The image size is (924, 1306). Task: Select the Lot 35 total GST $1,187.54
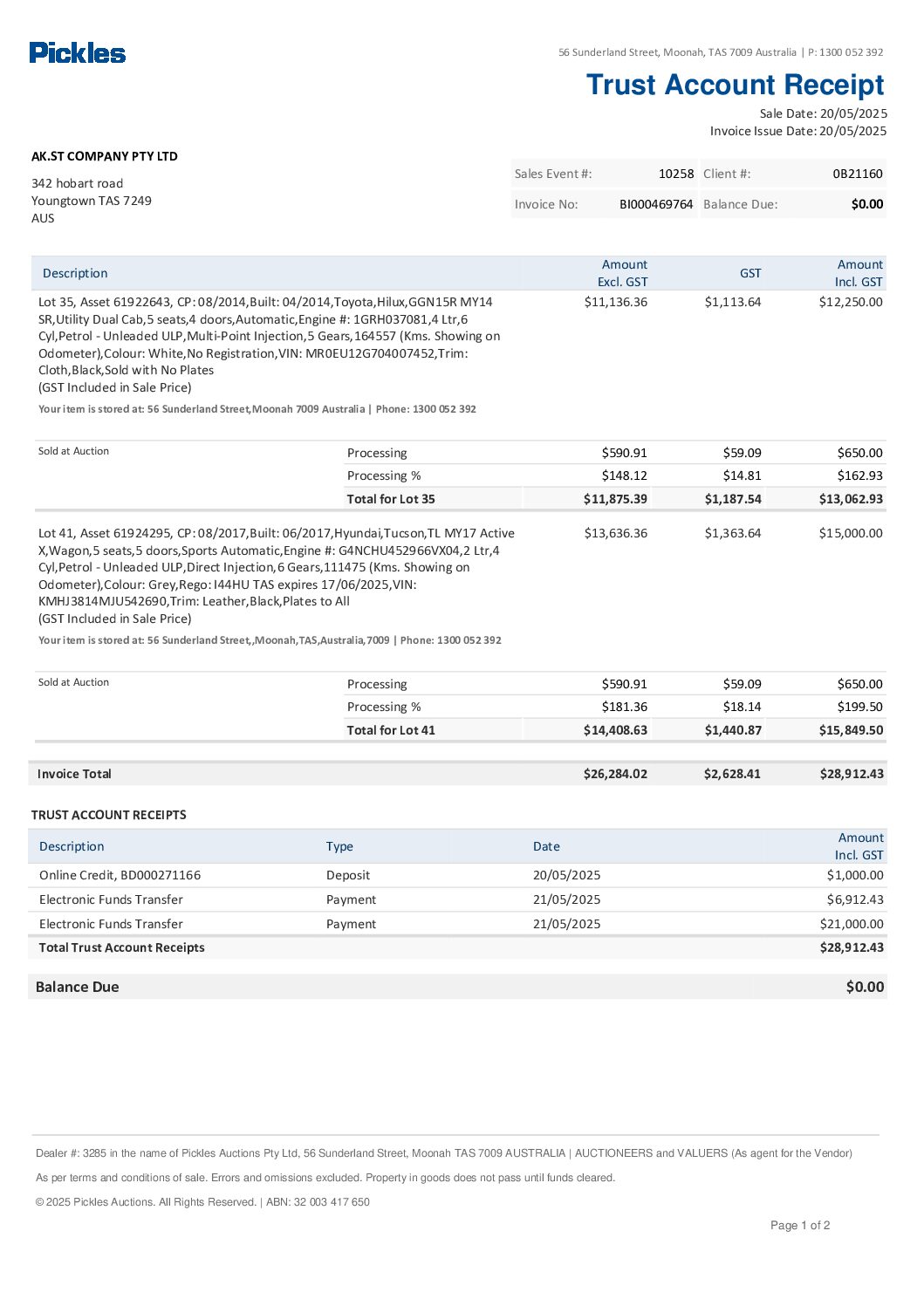point(733,499)
